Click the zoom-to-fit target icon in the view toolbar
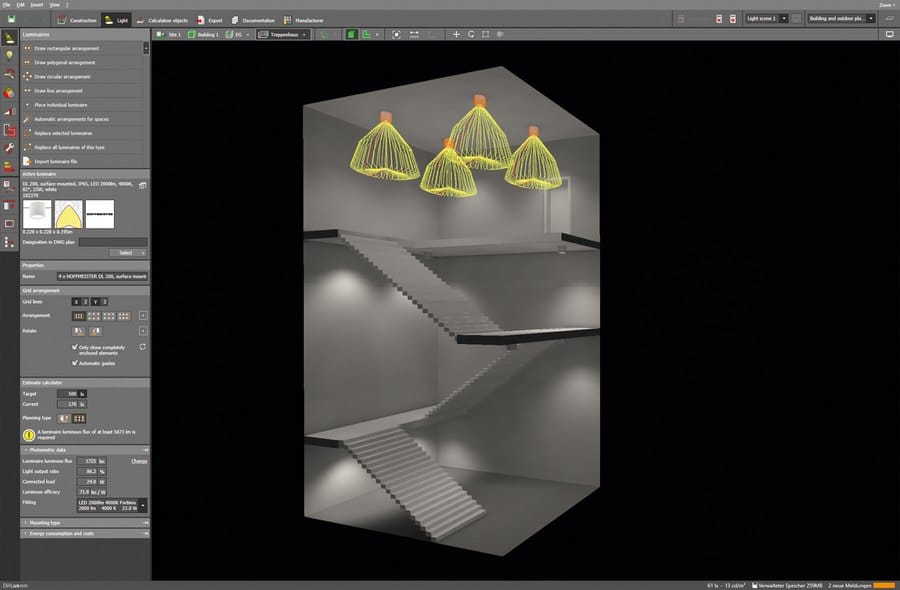Viewport: 900px width, 590px height. (x=396, y=34)
